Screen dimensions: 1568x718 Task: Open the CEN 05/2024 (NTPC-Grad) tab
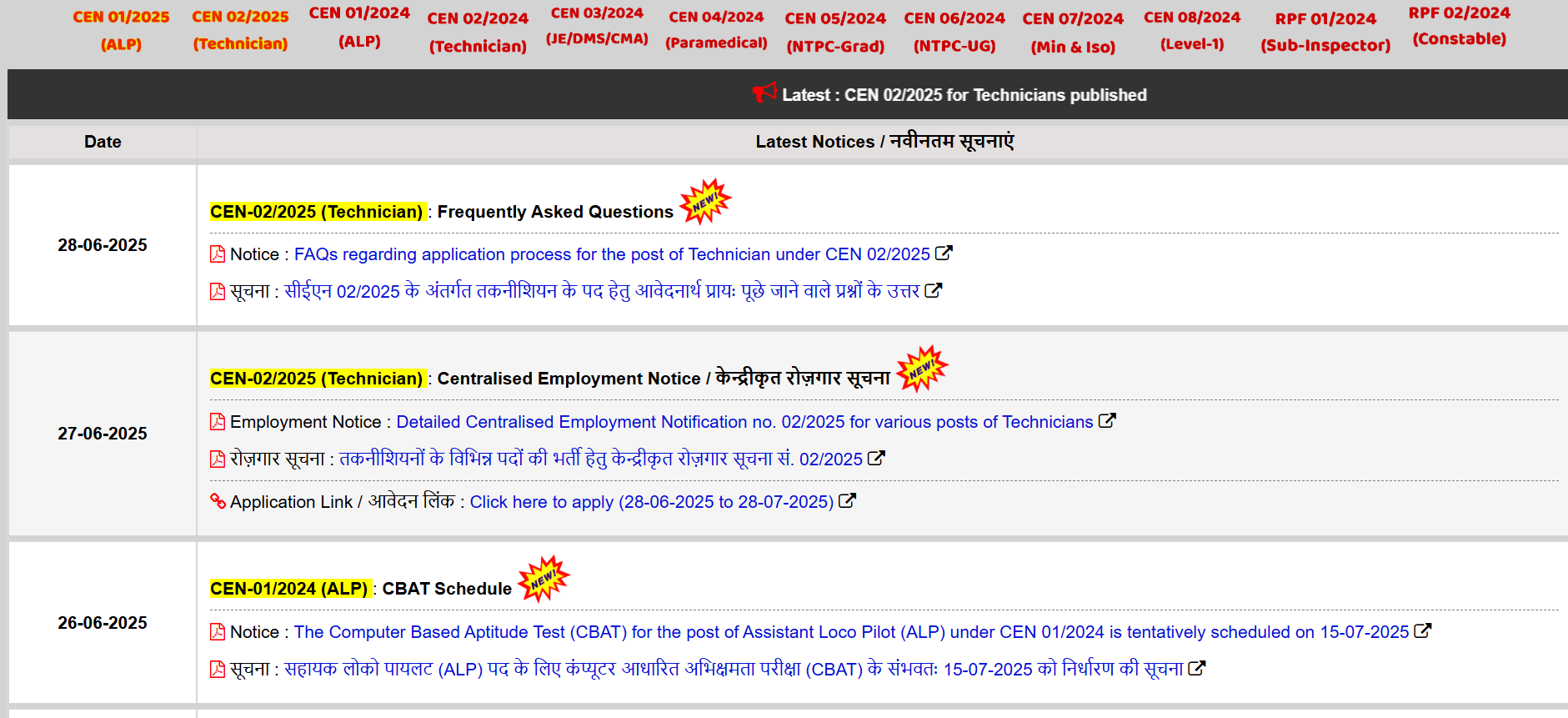click(835, 32)
